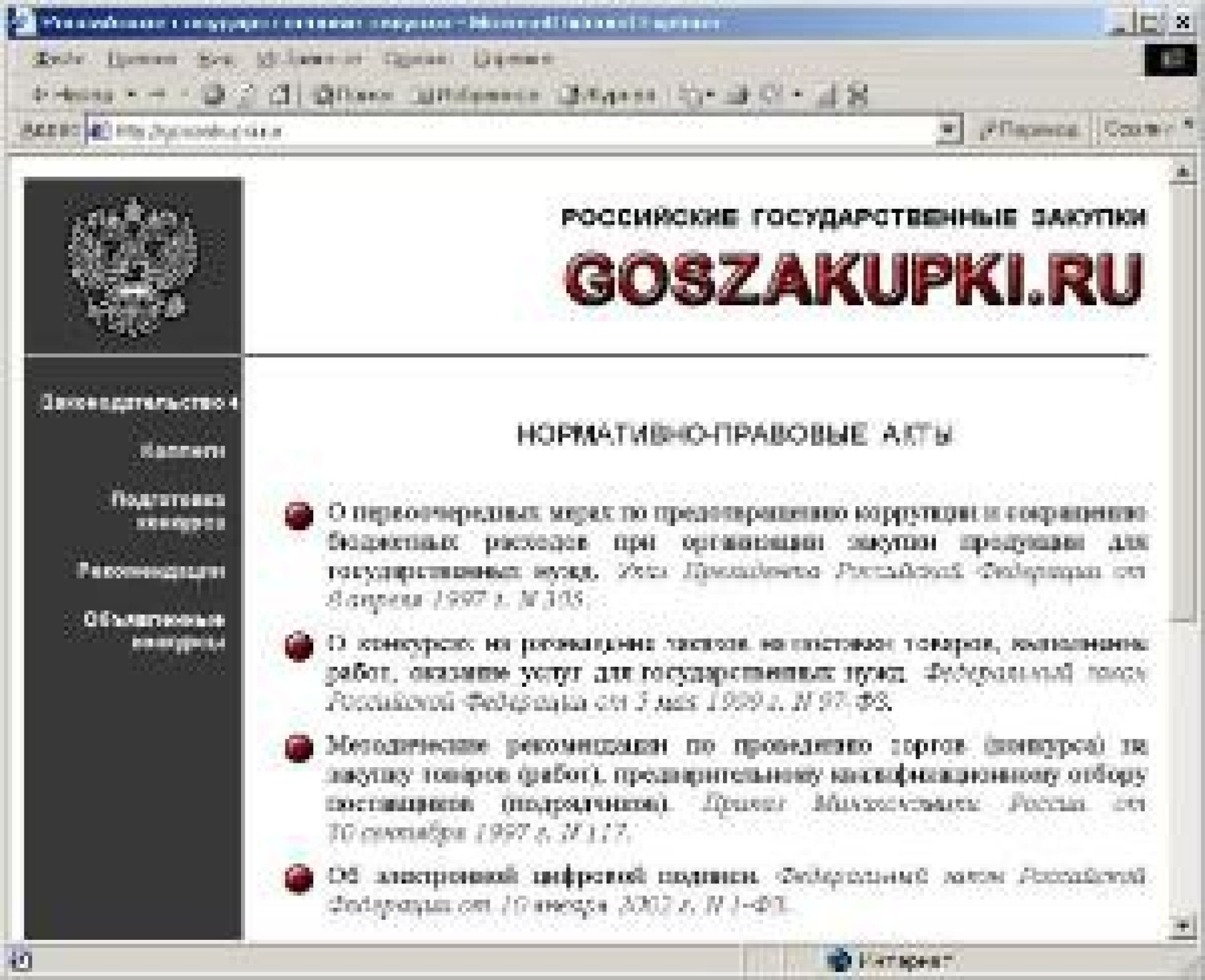
Task: Open the Back button history dropdown arrow
Action: [131, 95]
